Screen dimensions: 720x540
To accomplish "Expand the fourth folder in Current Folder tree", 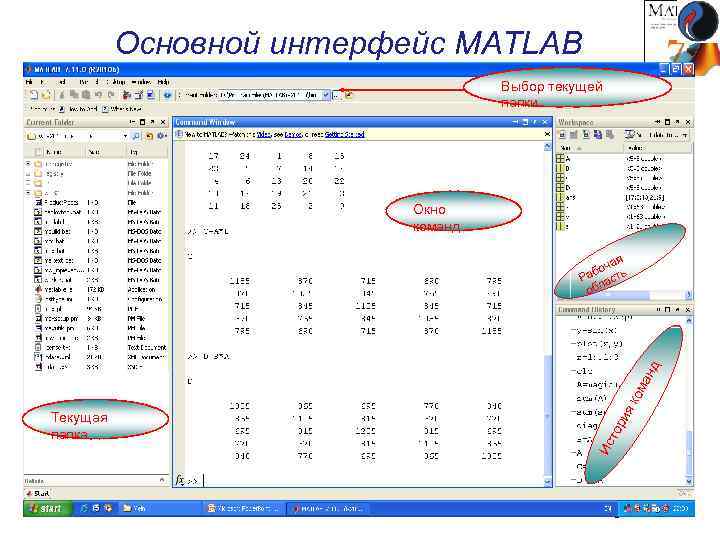I will point(28,193).
